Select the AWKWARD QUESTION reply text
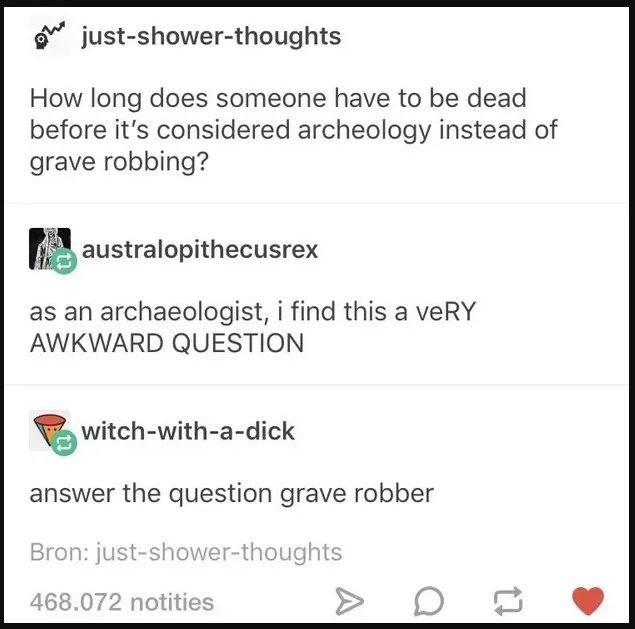Screen dimensions: 635x629 click(x=252, y=327)
